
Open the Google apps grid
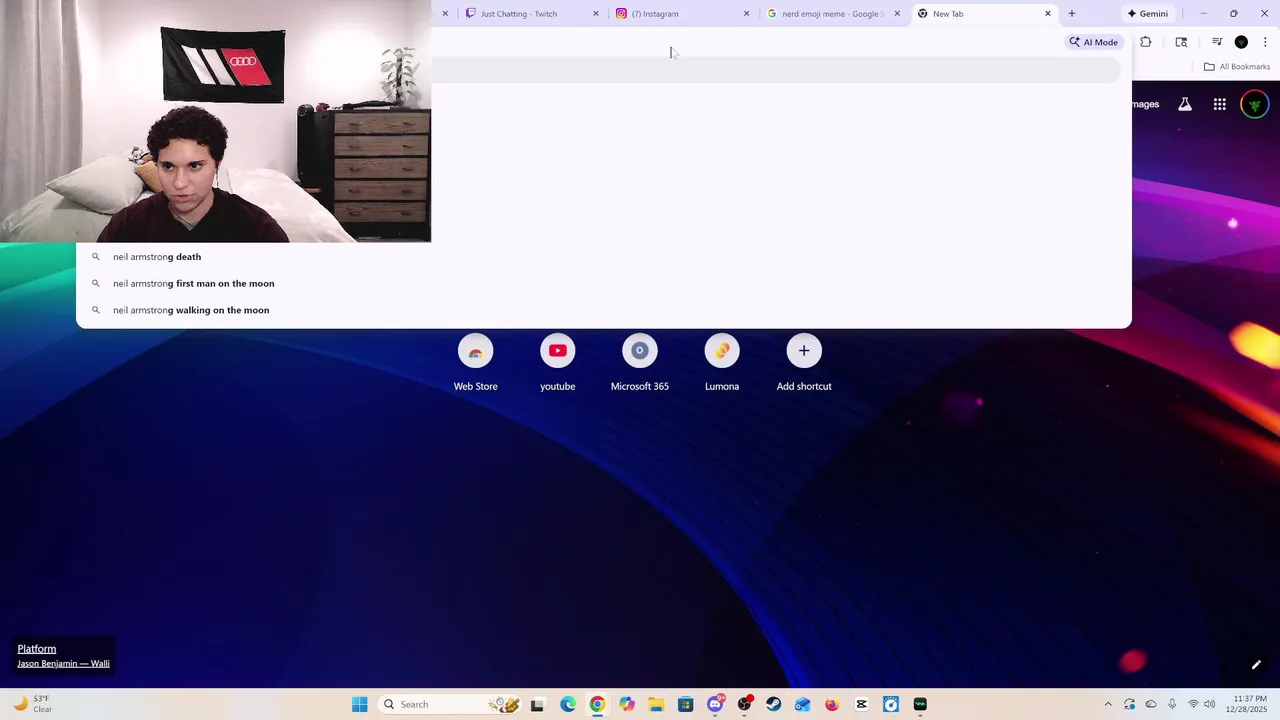1220,104
